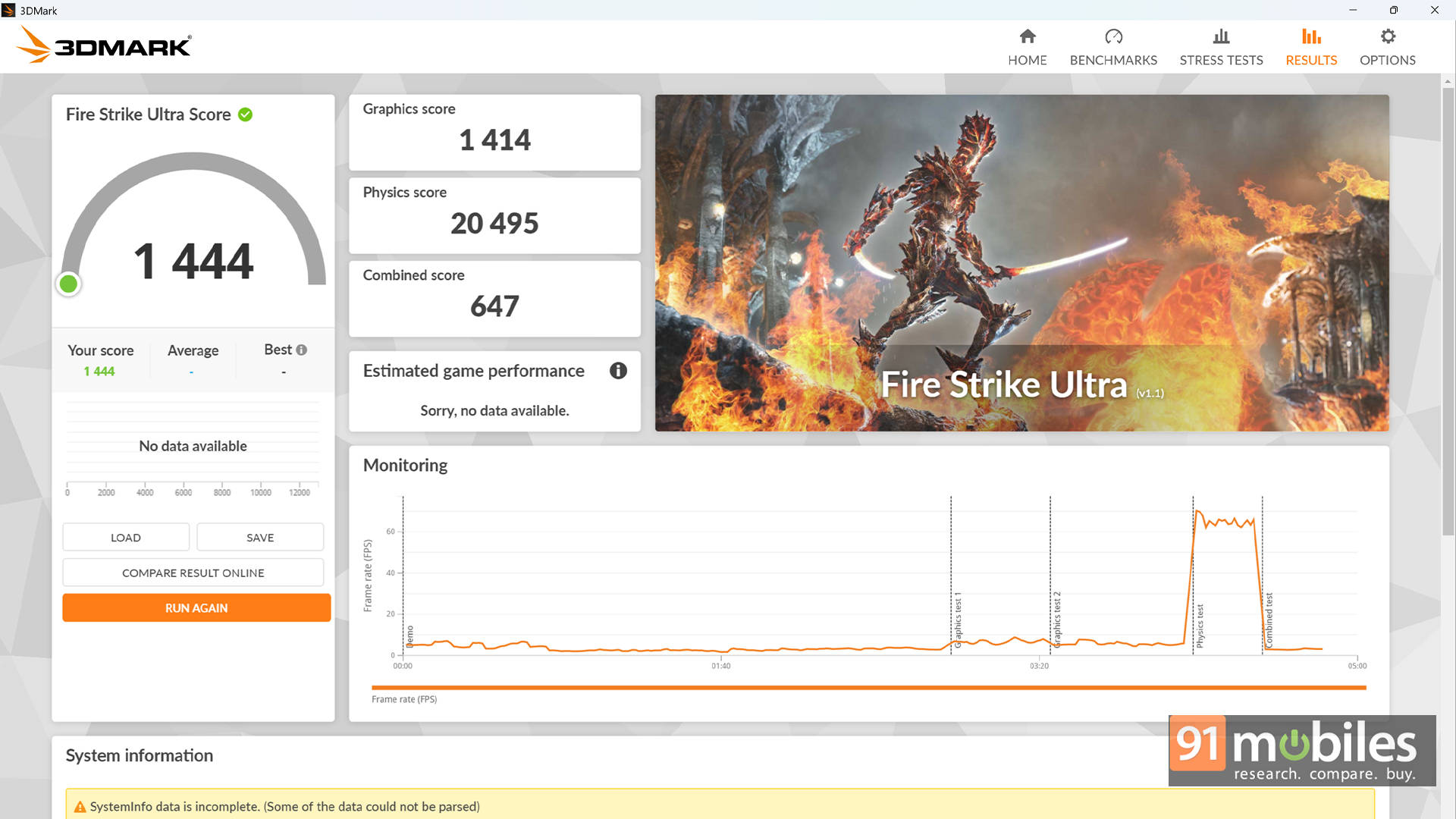Click COMPARE RESULT ONLINE button
The height and width of the screenshot is (819, 1456).
193,573
